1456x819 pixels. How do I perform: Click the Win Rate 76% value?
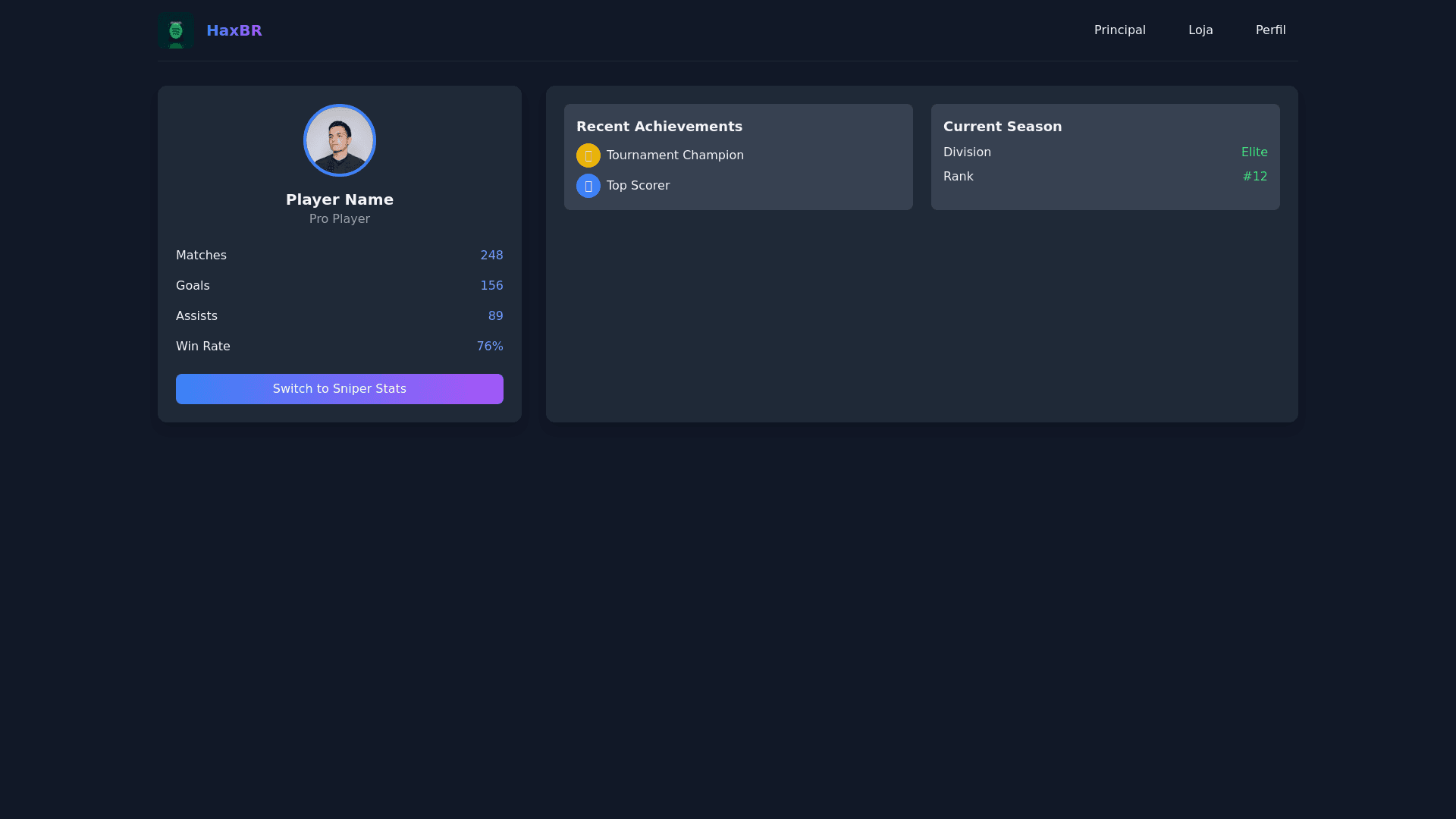(489, 347)
